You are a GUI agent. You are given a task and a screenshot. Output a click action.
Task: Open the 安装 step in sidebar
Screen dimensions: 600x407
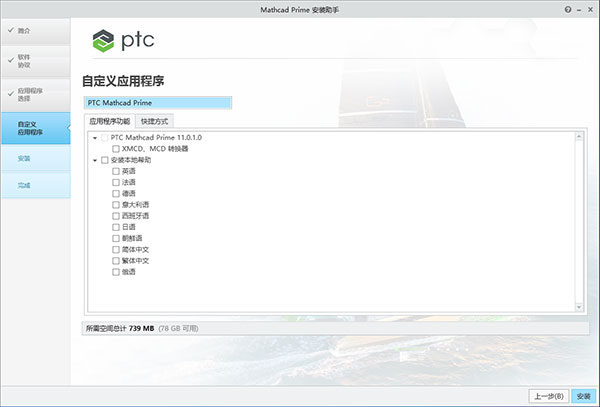[36, 158]
